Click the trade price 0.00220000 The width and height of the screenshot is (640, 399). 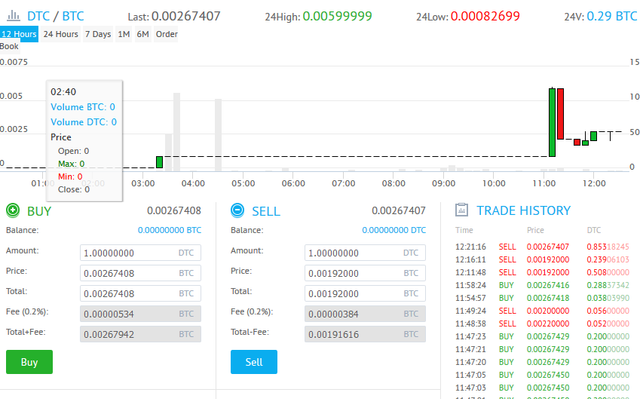pyautogui.click(x=548, y=324)
